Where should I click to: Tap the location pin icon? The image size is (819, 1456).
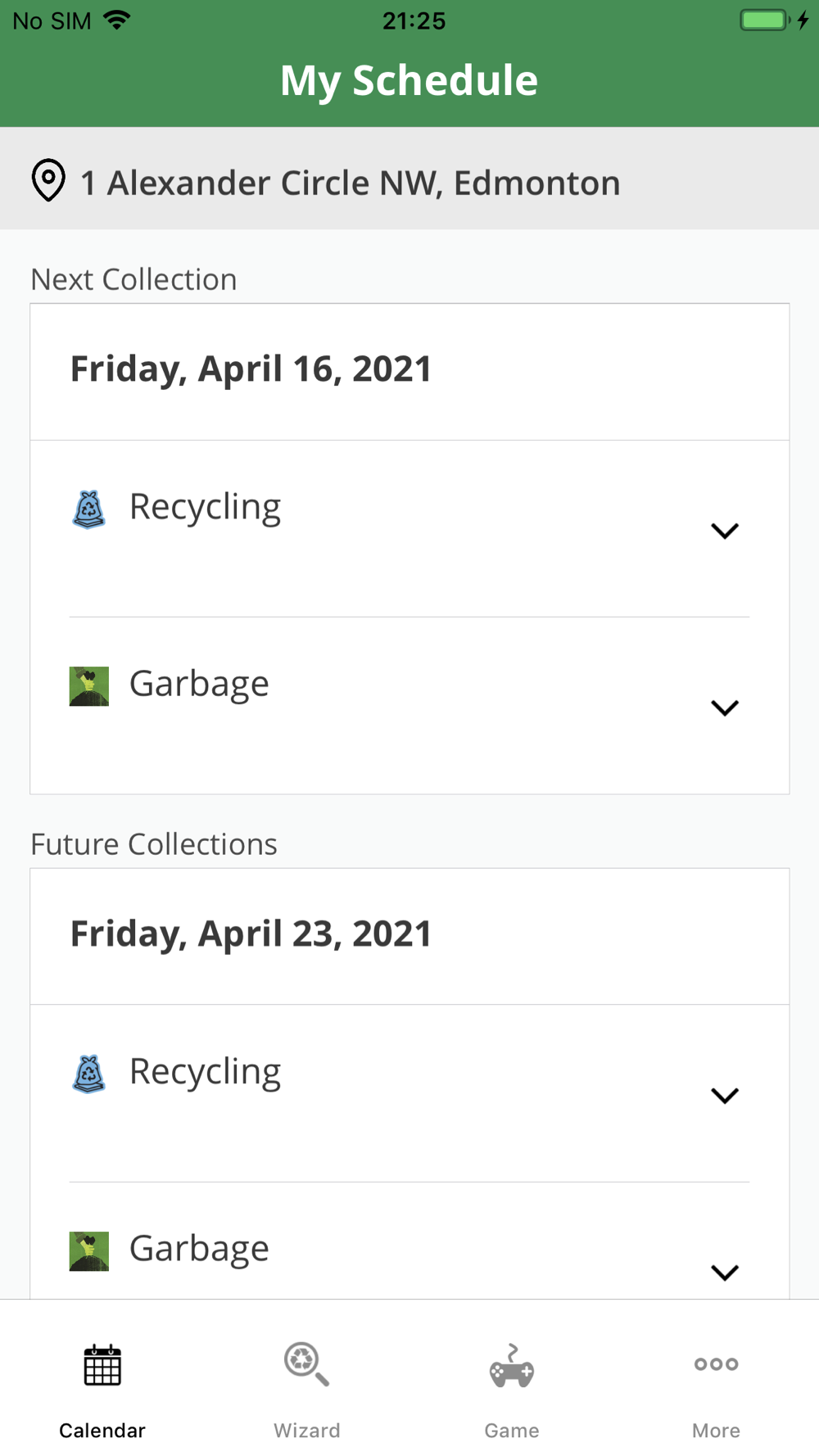click(48, 180)
